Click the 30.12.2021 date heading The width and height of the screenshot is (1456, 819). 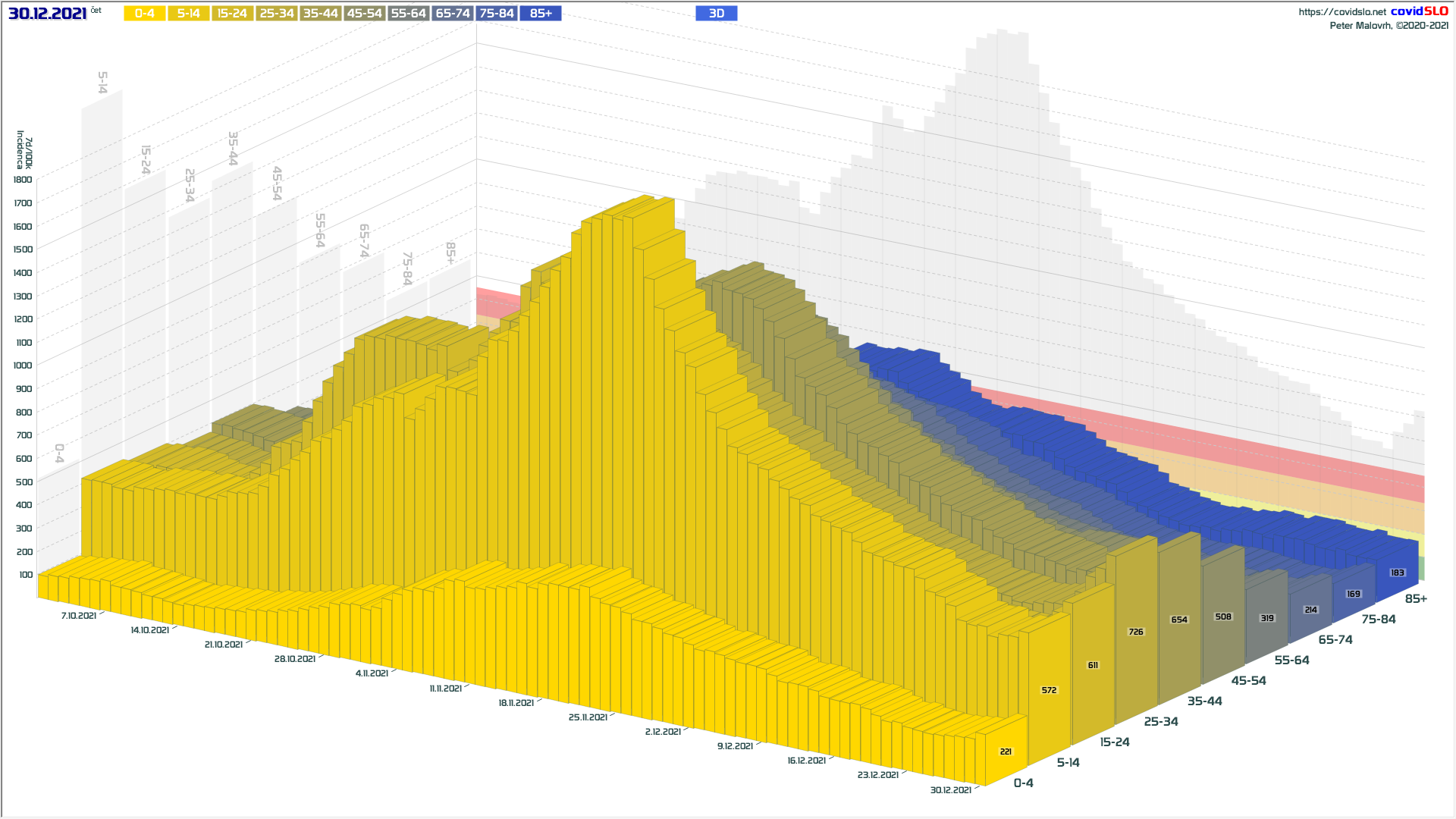[x=48, y=14]
